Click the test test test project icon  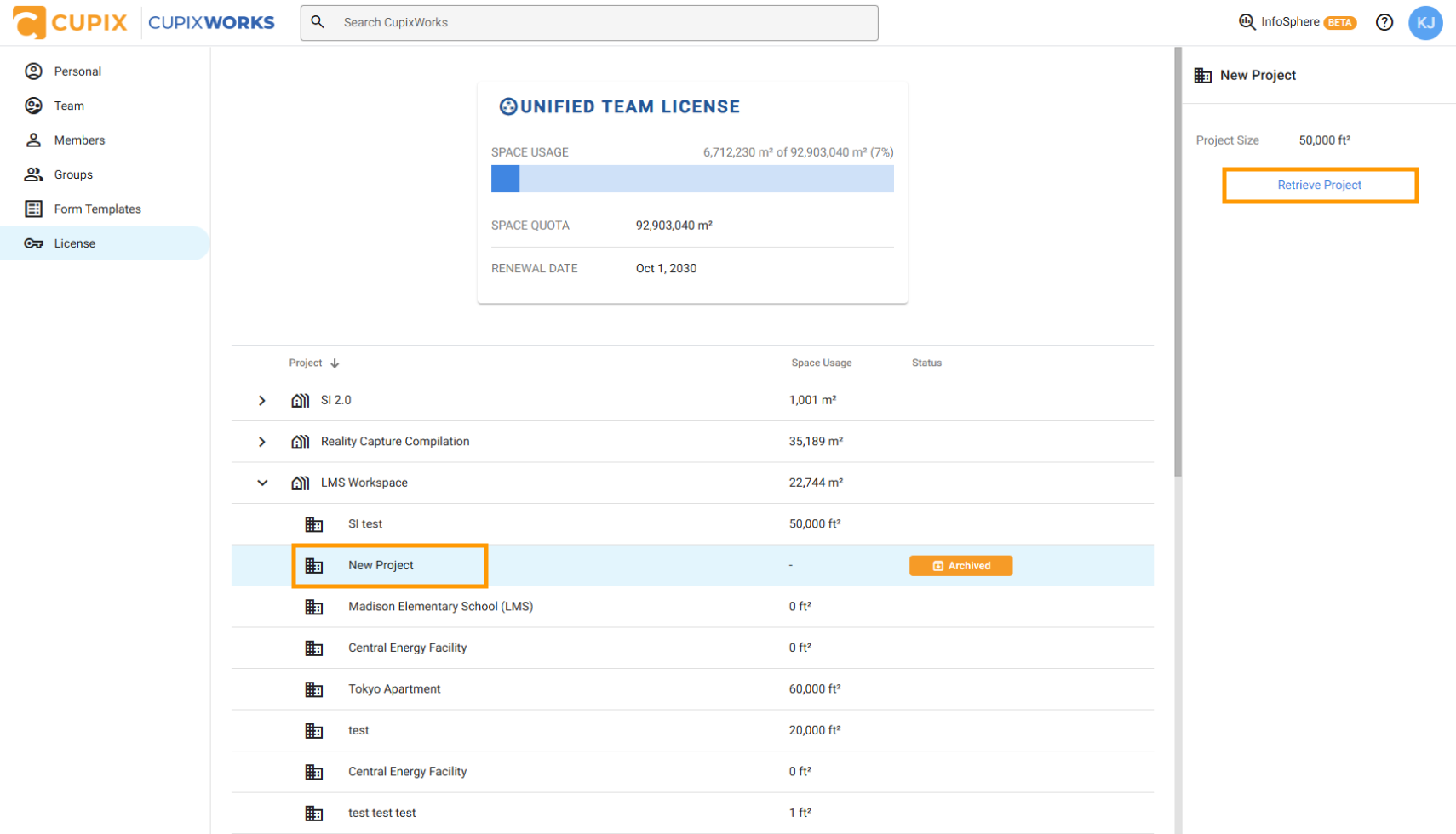click(x=314, y=814)
